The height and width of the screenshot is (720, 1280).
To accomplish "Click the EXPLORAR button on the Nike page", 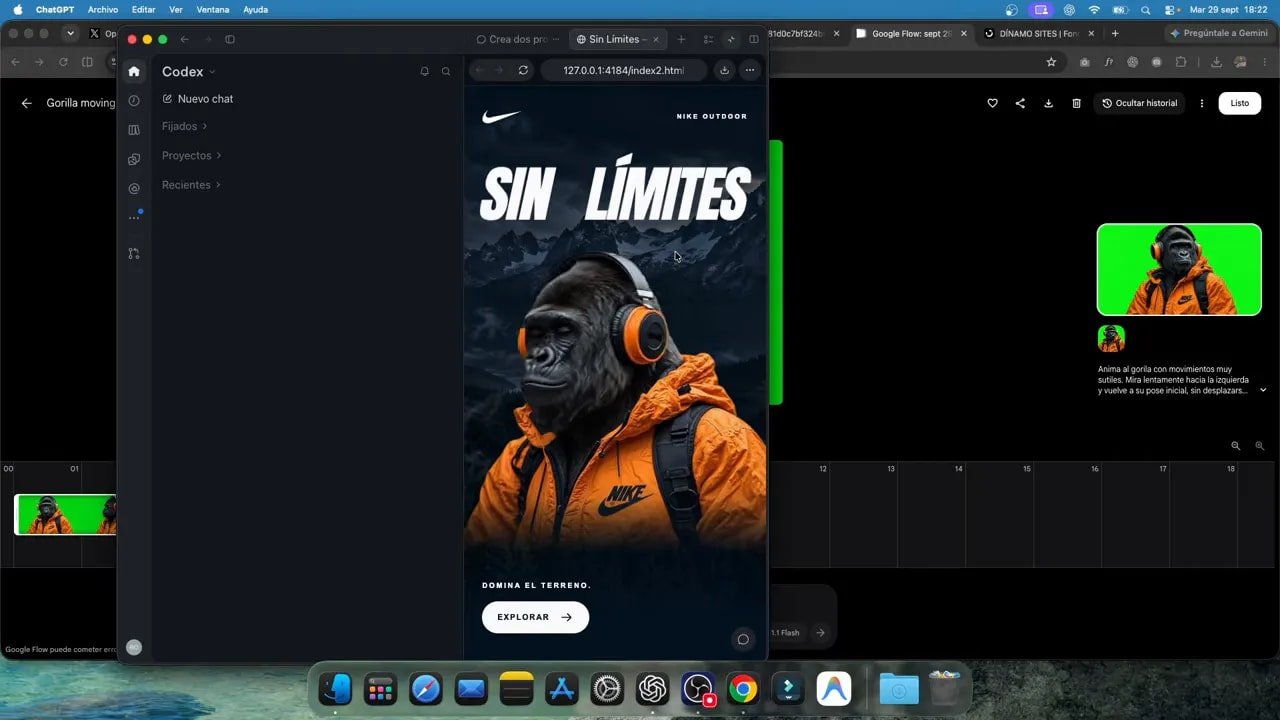I will [535, 617].
